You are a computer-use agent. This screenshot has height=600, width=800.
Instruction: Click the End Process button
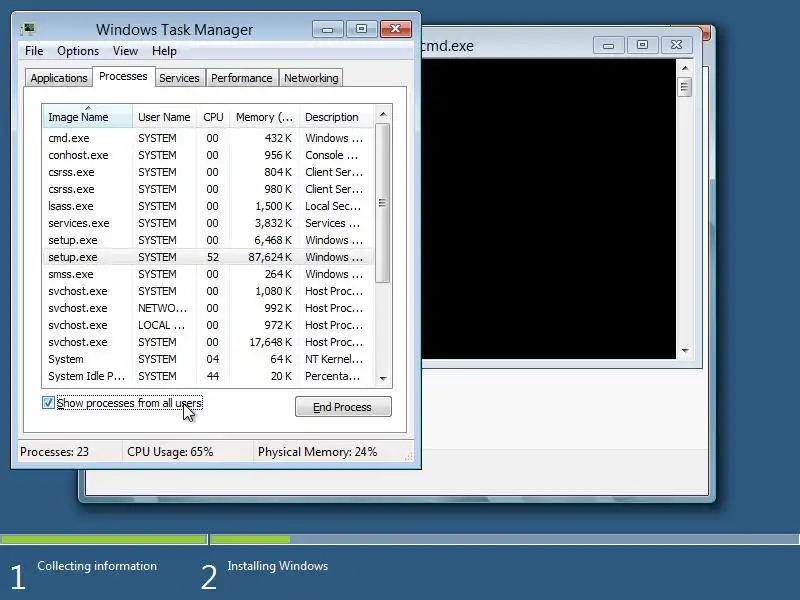[343, 407]
